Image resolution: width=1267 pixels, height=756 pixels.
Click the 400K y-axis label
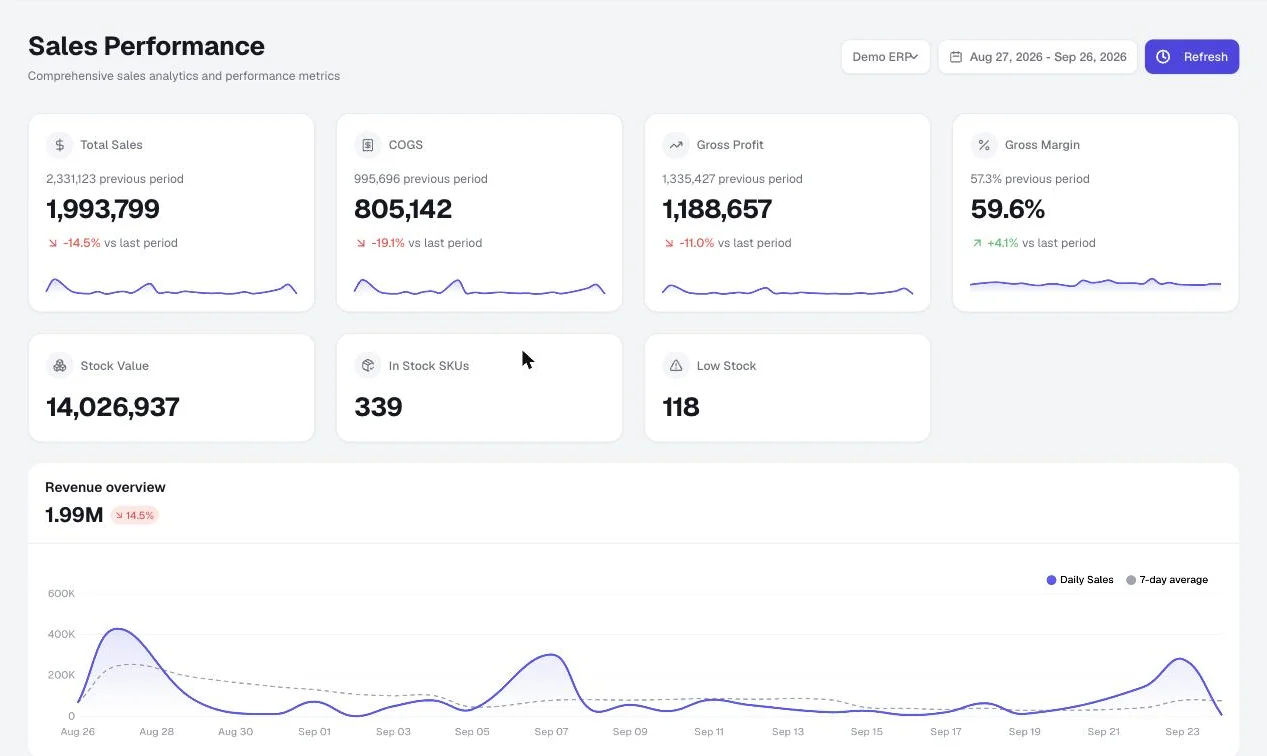(x=61, y=634)
